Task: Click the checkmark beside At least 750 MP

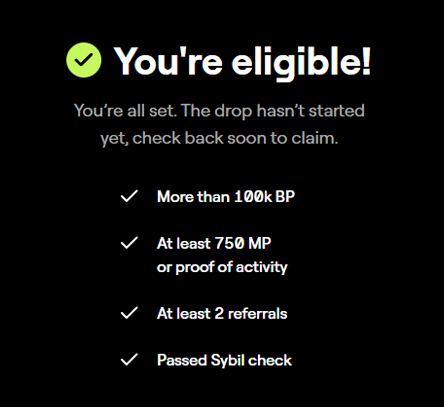Action: click(x=129, y=243)
